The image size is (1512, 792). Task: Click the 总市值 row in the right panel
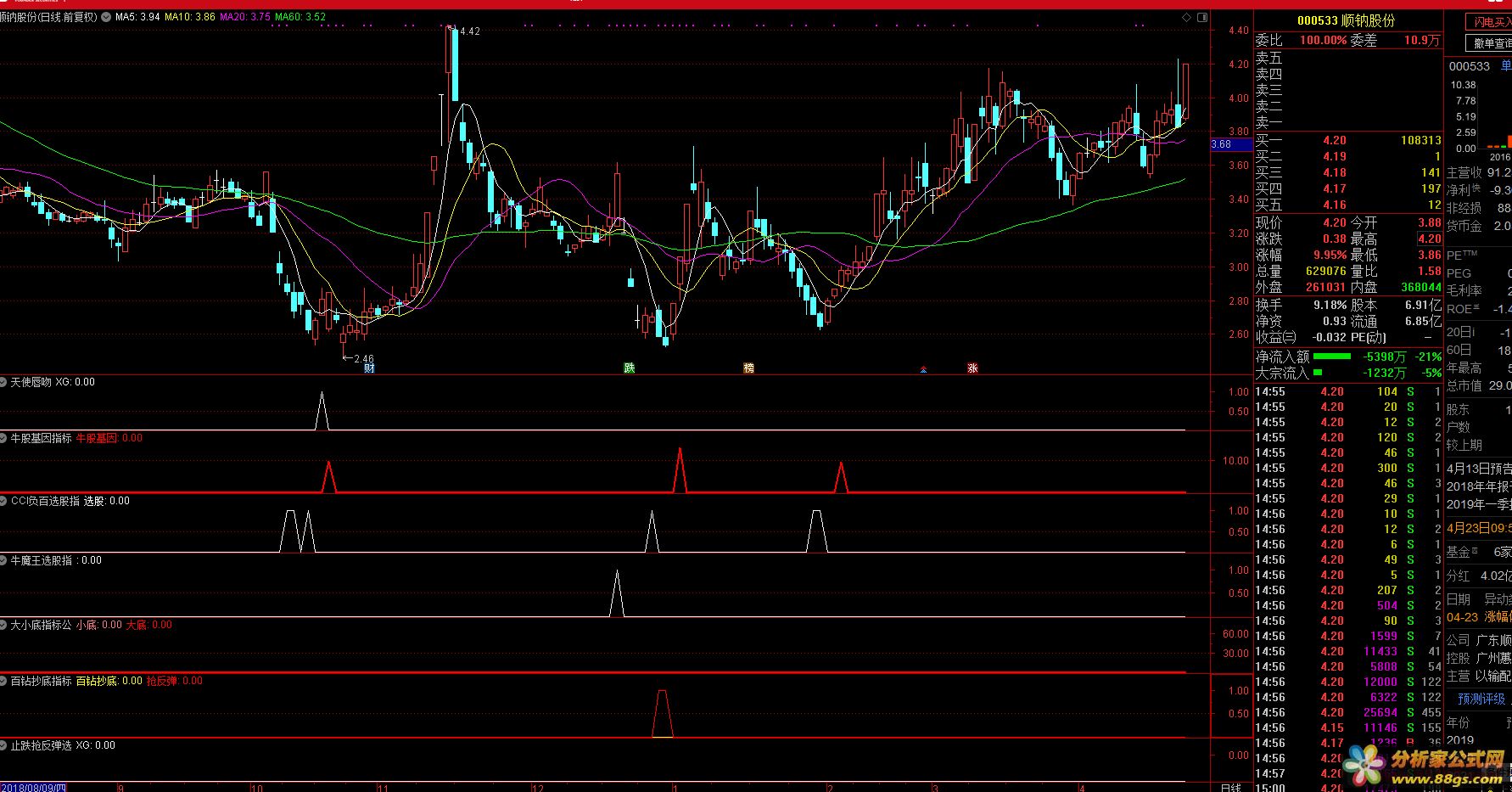point(1479,385)
